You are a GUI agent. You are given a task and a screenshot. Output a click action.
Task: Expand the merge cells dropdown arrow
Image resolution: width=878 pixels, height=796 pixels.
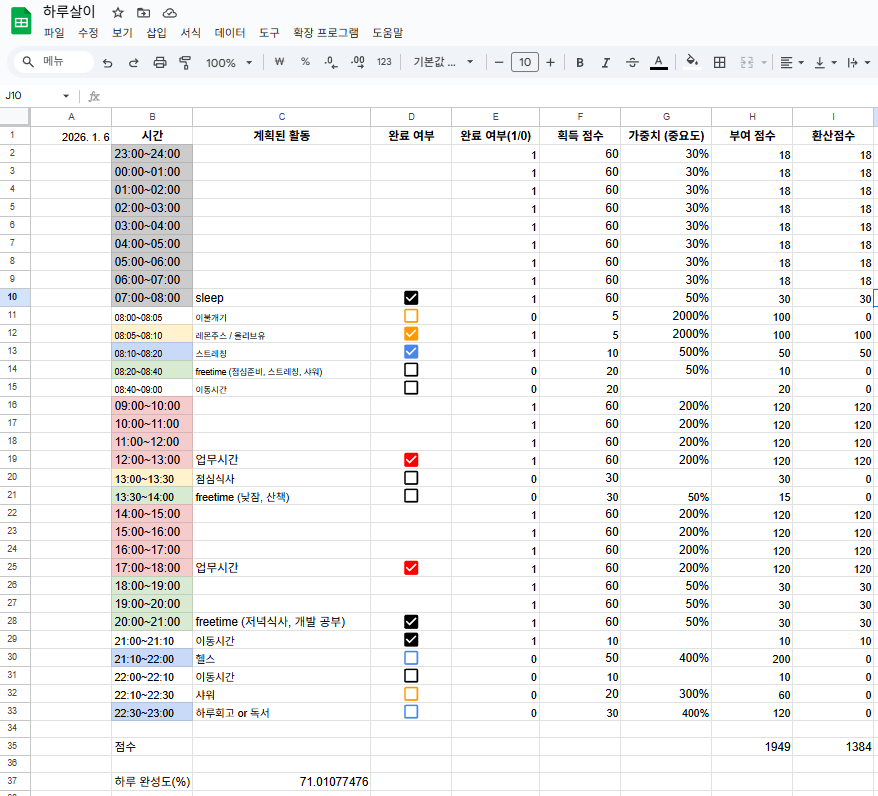pos(764,63)
